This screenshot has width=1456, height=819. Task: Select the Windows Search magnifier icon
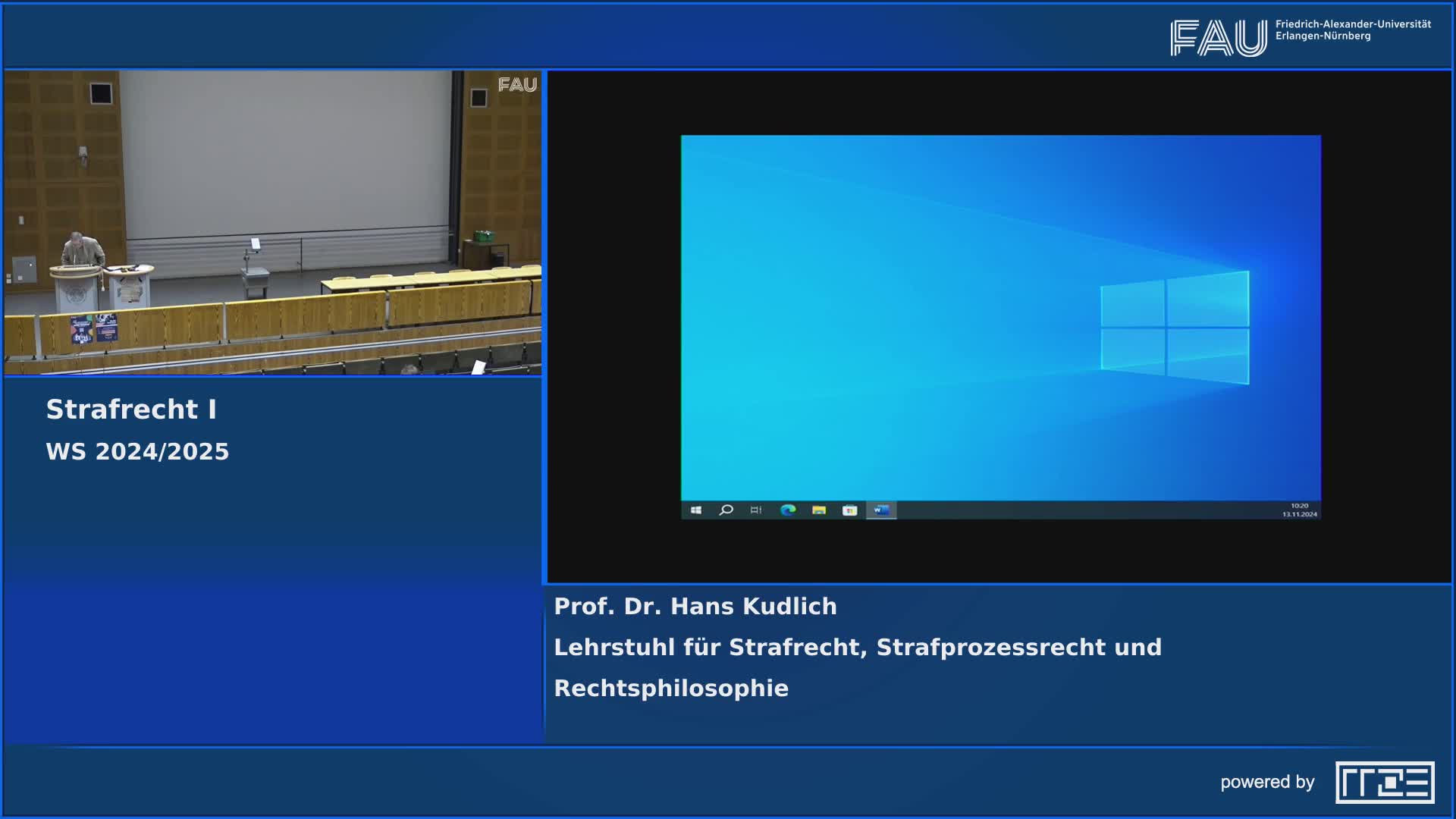click(726, 510)
